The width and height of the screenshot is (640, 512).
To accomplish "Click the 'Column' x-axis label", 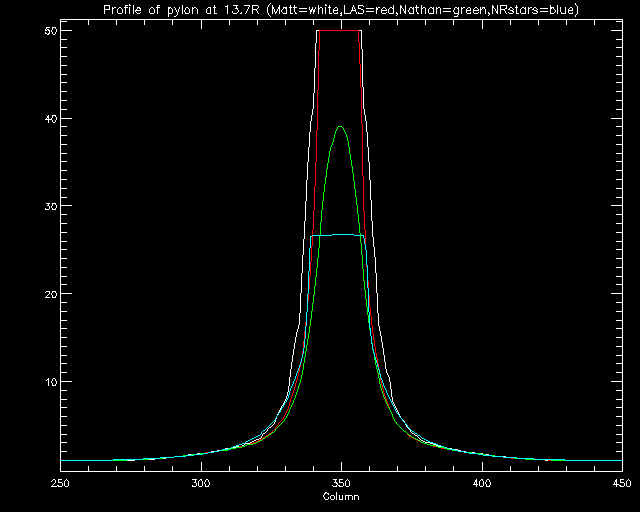I will [341, 496].
